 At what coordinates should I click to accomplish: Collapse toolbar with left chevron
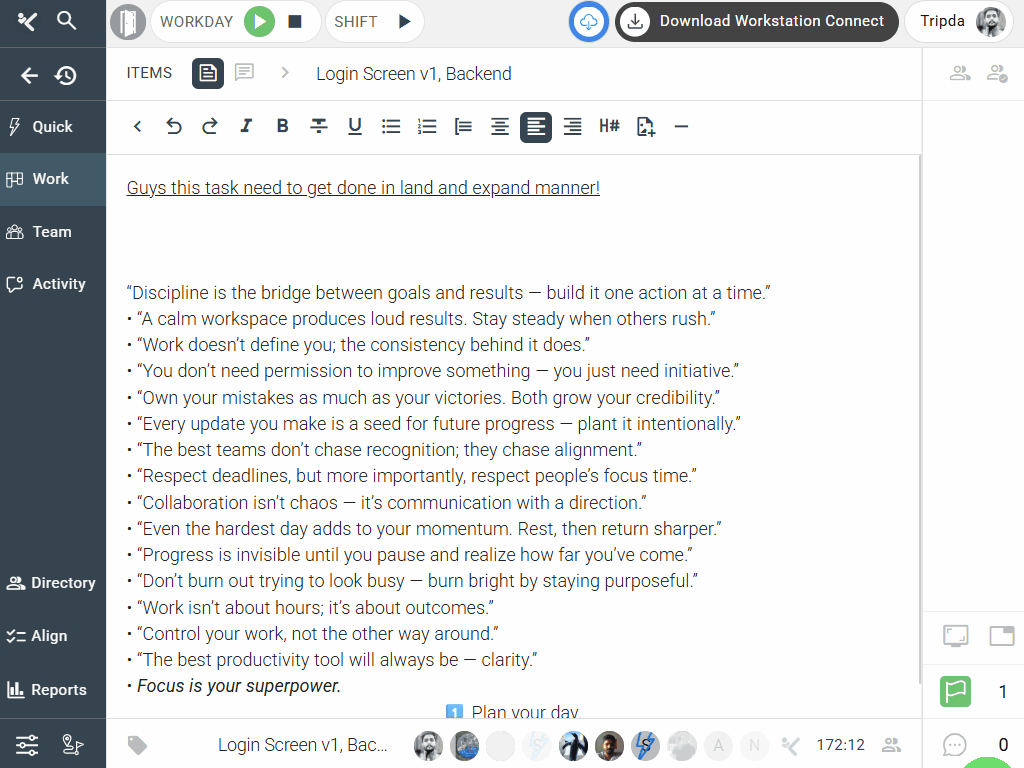[x=137, y=126]
